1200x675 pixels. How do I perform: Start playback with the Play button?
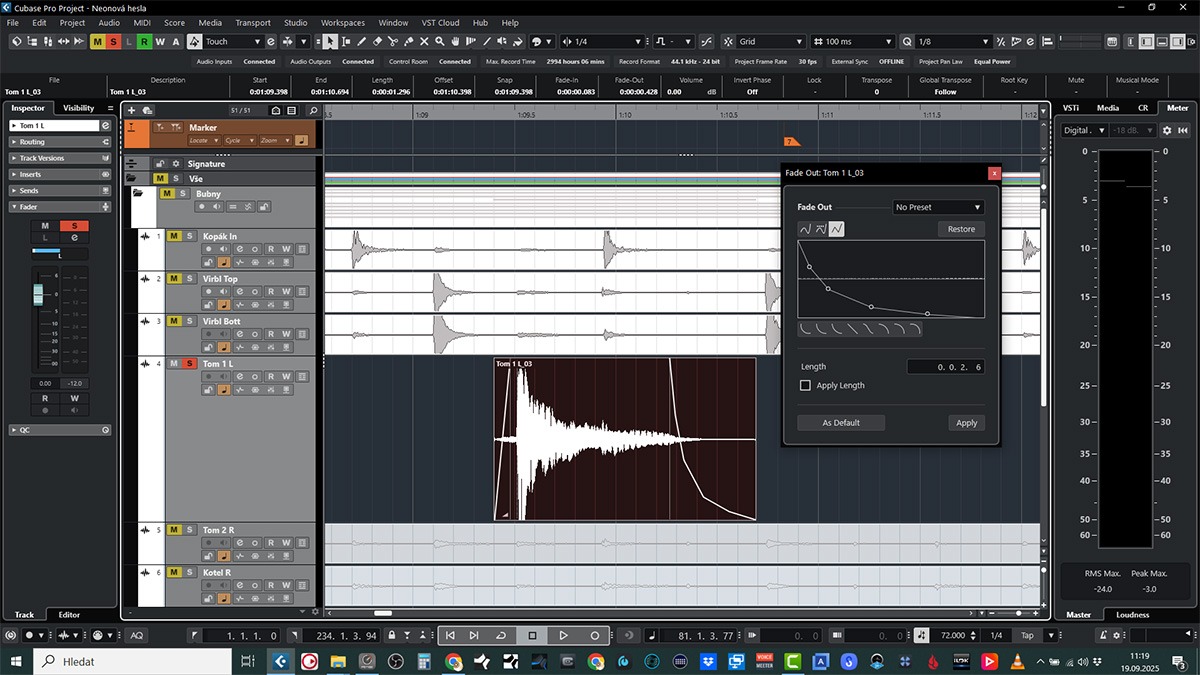[x=563, y=635]
